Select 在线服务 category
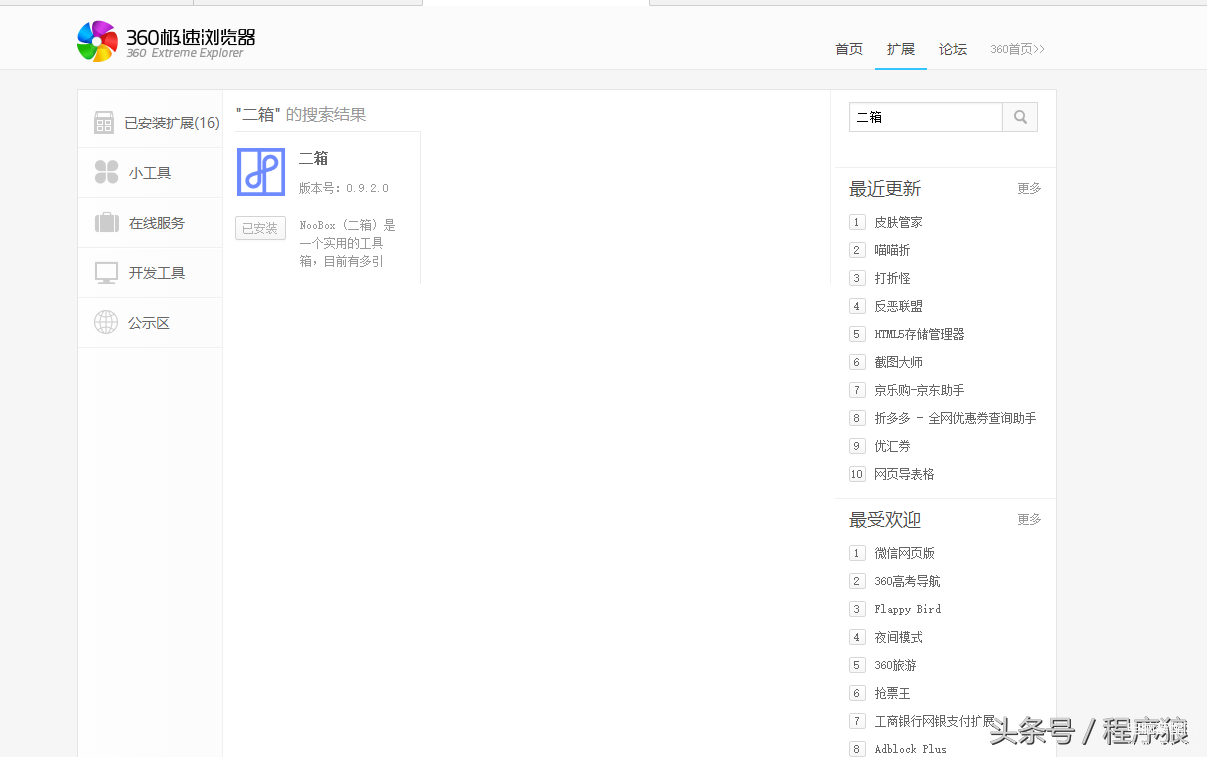This screenshot has height=757, width=1207. coord(157,223)
